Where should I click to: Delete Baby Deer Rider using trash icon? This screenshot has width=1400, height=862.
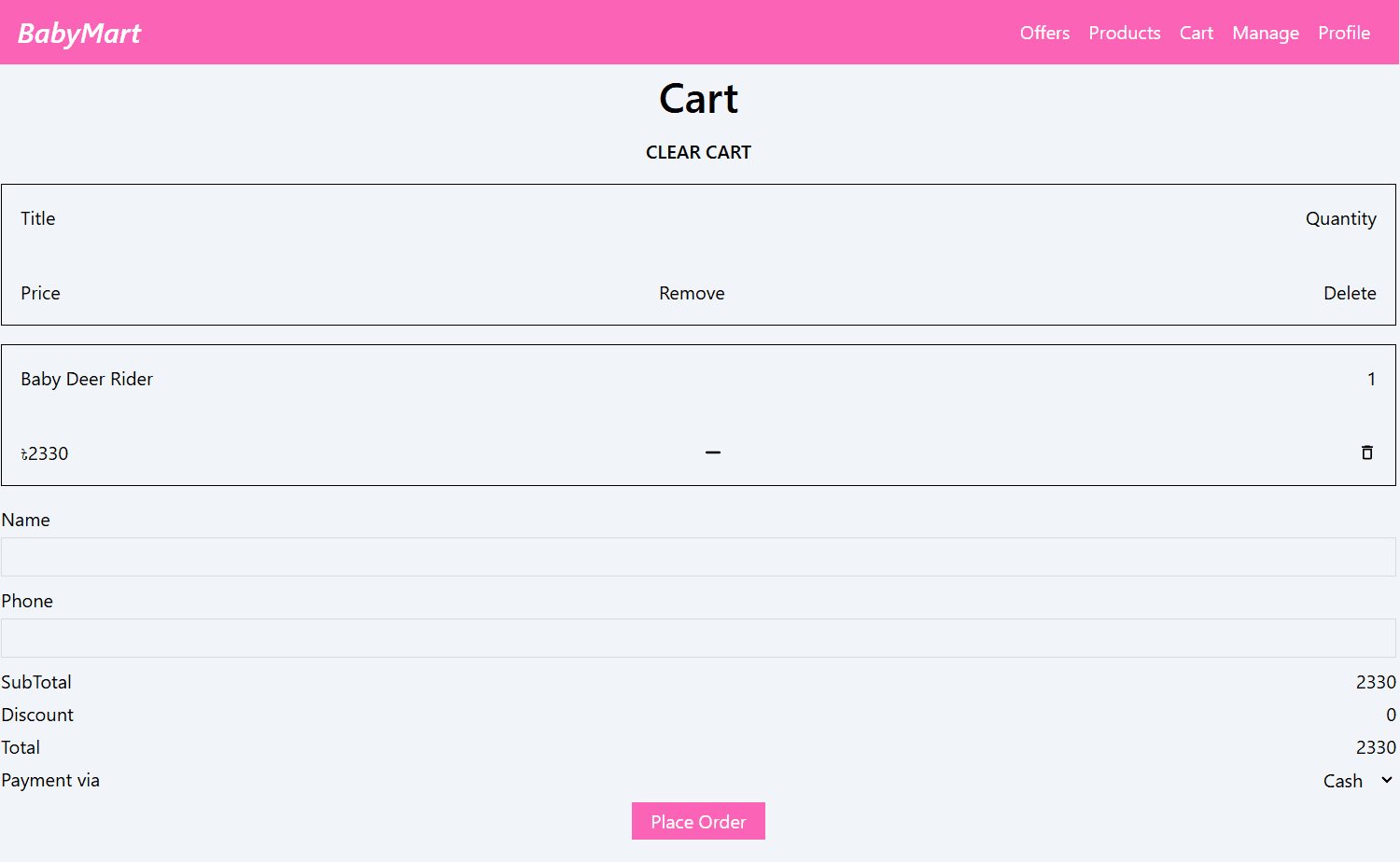point(1366,452)
